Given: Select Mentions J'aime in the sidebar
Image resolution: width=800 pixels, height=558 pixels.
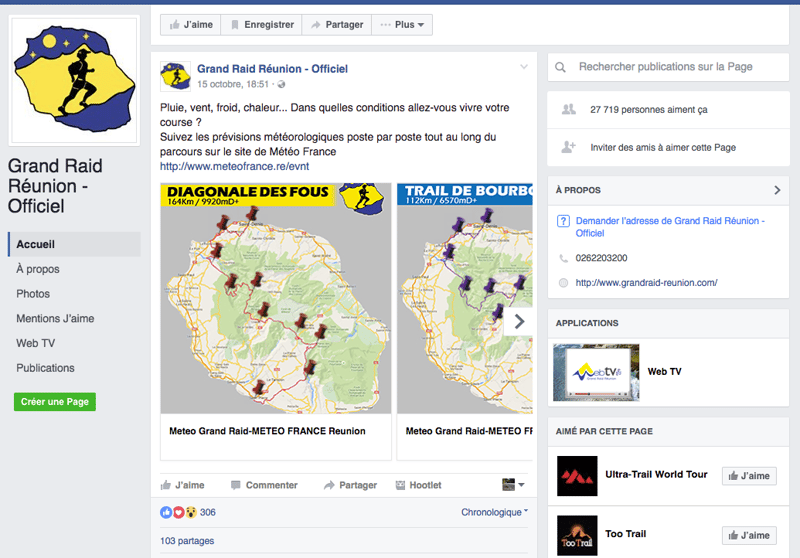Looking at the screenshot, I should 55,318.
